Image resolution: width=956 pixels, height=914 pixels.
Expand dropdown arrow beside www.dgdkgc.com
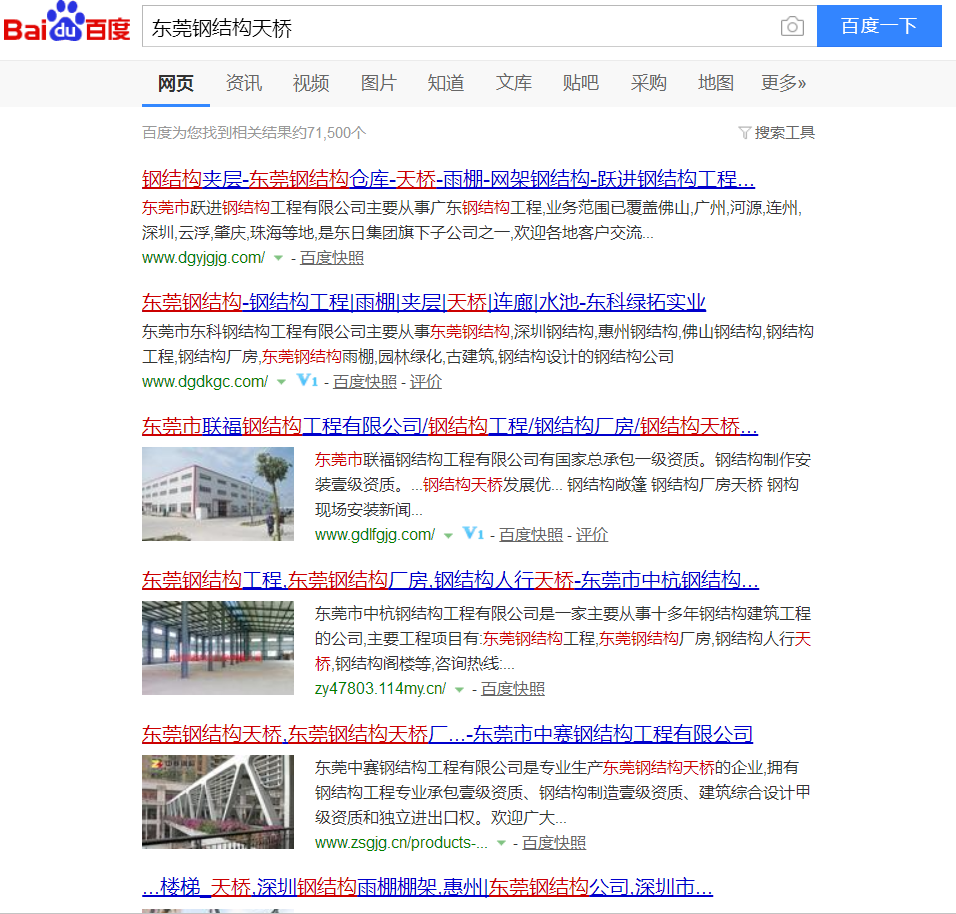coord(281,382)
